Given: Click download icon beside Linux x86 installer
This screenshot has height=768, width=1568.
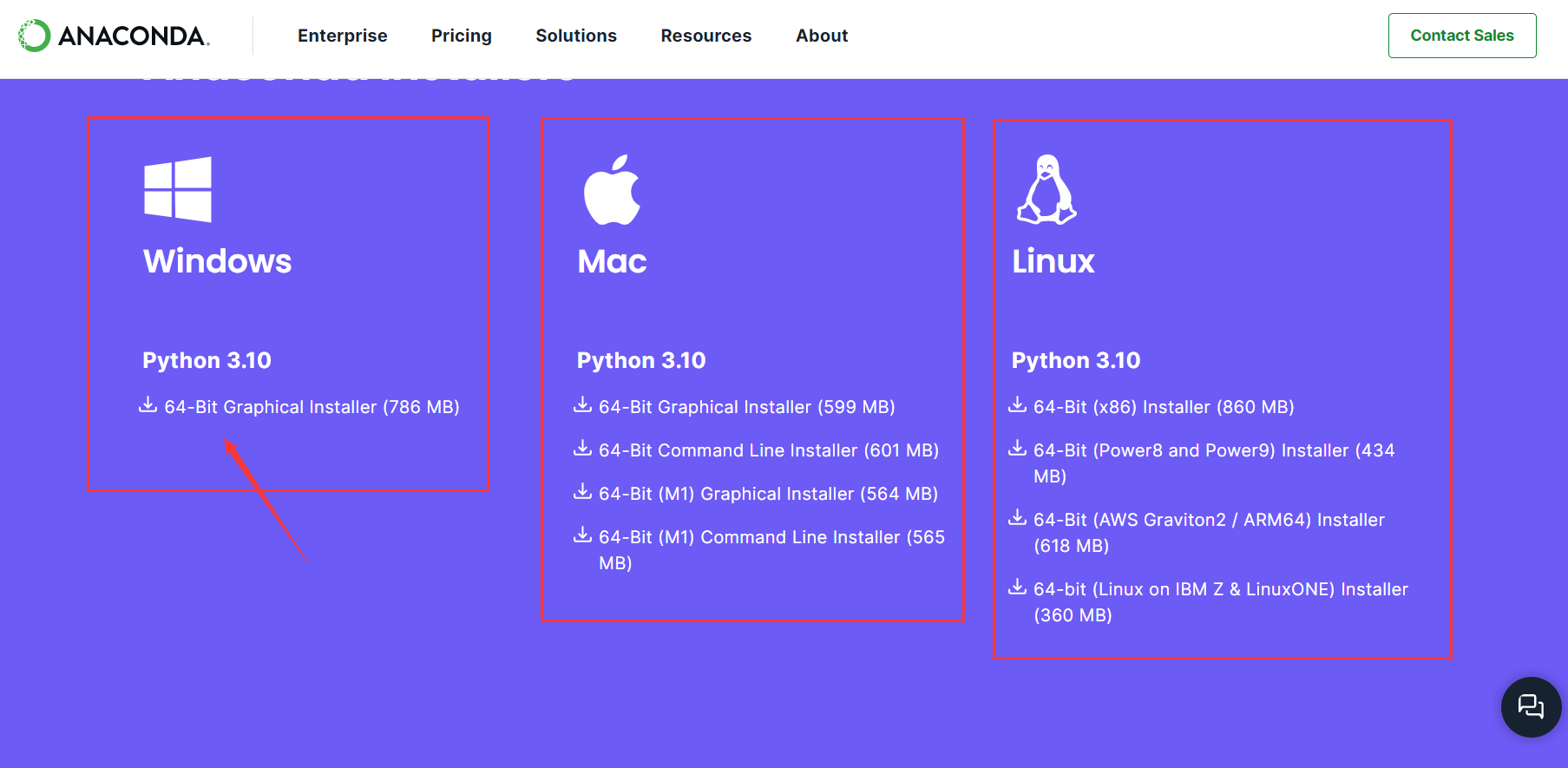Looking at the screenshot, I should (x=1017, y=405).
